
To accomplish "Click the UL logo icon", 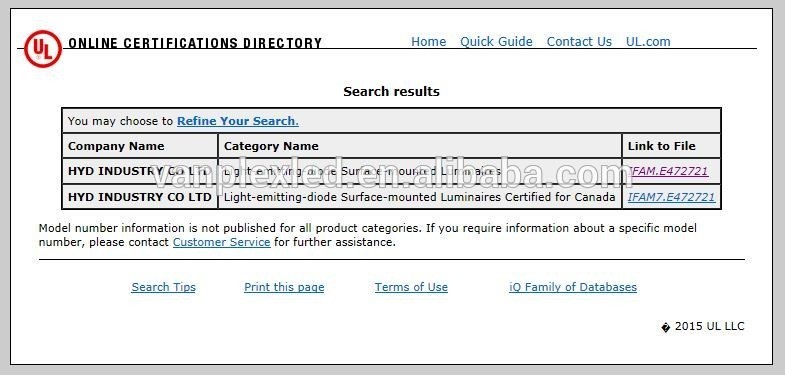I will [43, 49].
